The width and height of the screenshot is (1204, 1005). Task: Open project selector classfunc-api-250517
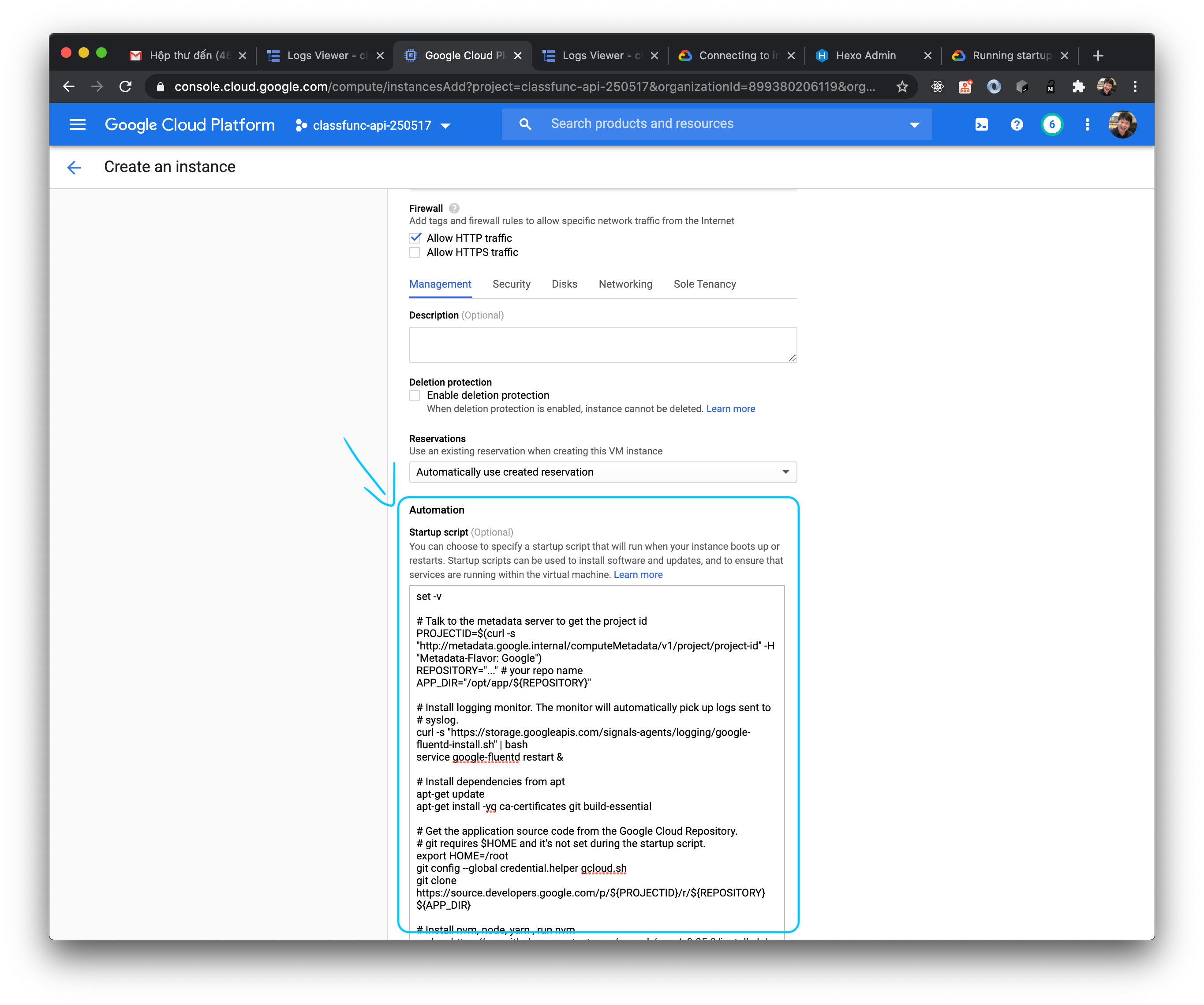click(x=373, y=125)
